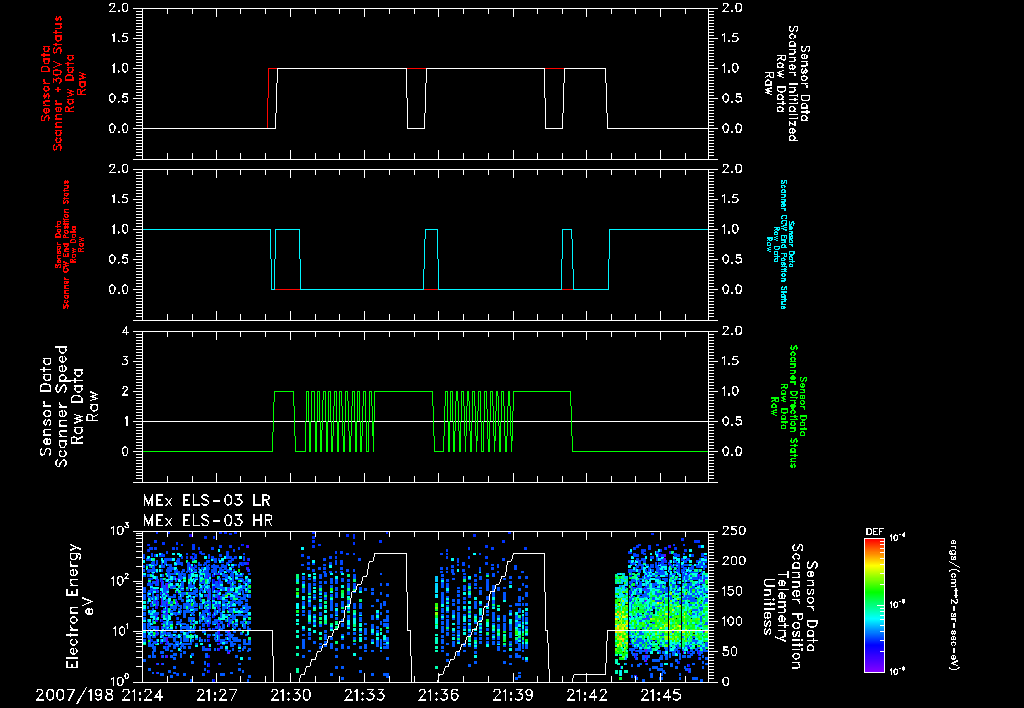Viewport: 1024px width, 708px height.
Task: Click the 21:42 time tick label
Action: coord(587,695)
